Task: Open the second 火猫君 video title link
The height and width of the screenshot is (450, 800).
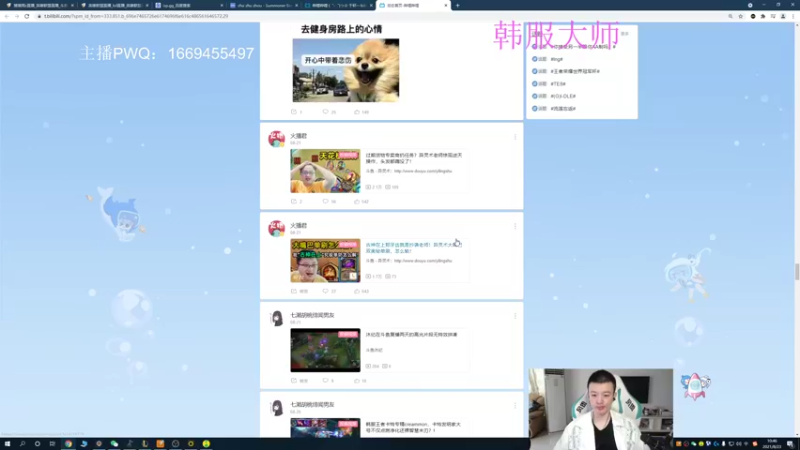Action: point(414,247)
